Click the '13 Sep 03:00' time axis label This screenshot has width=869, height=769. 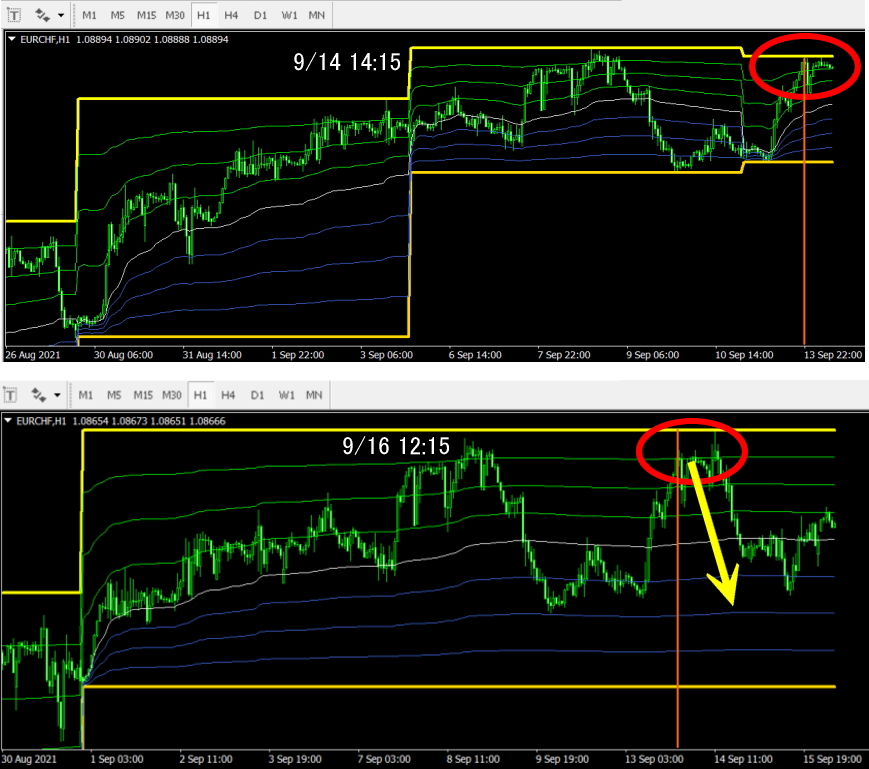[x=654, y=759]
